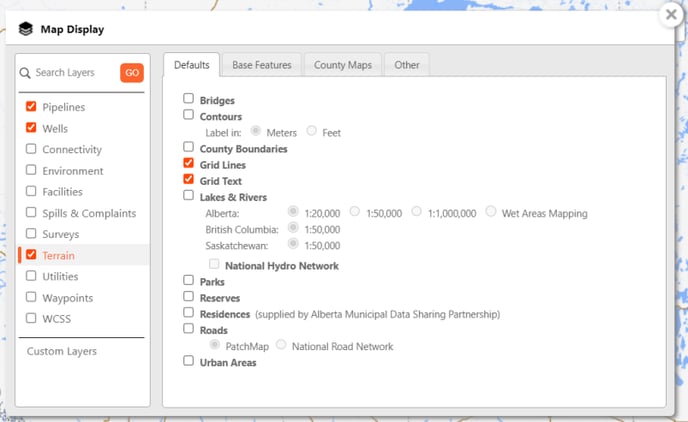Enable the Contours checkbox

point(189,115)
